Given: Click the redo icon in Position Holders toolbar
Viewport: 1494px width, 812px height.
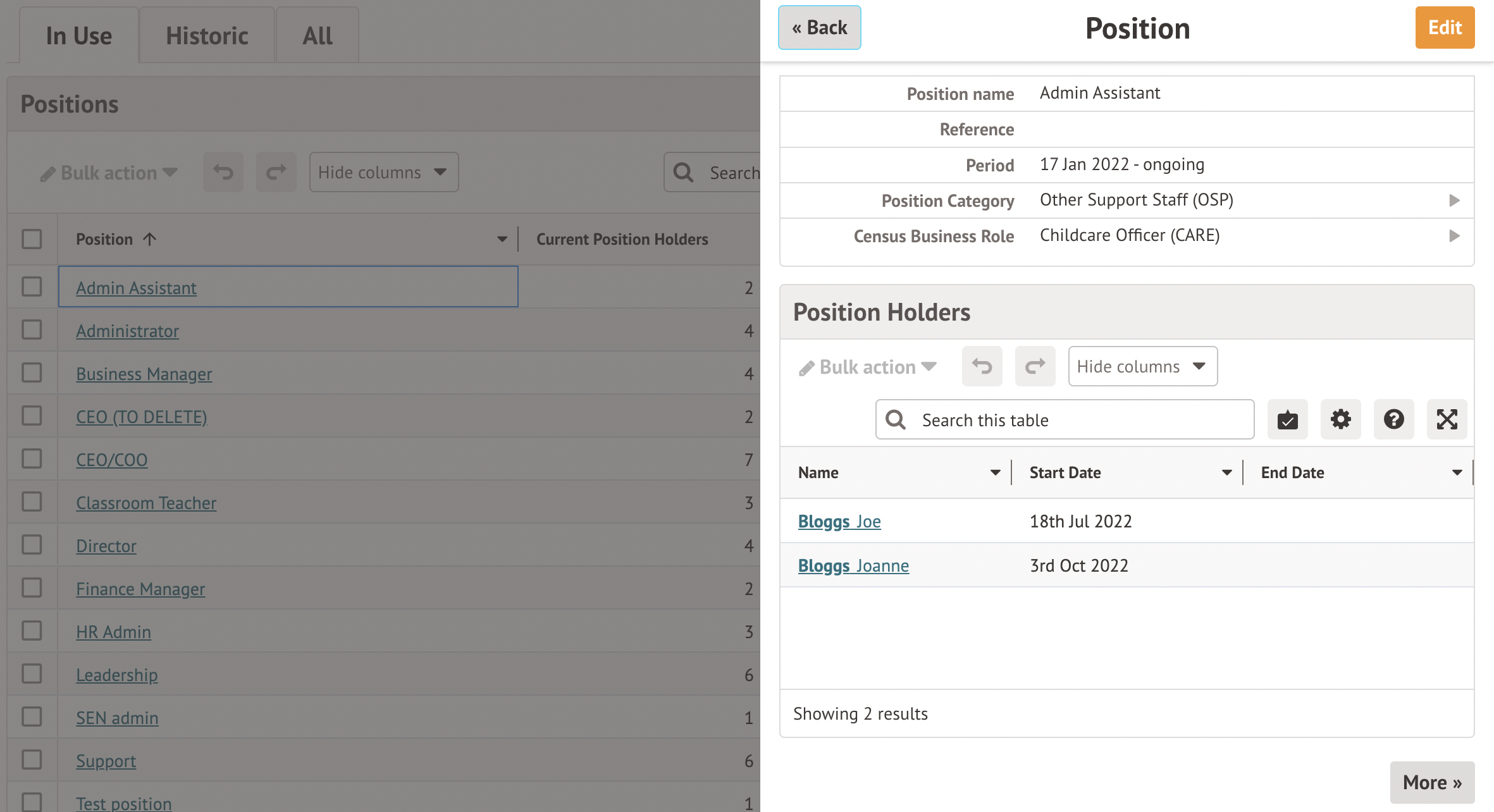Looking at the screenshot, I should tap(1035, 366).
